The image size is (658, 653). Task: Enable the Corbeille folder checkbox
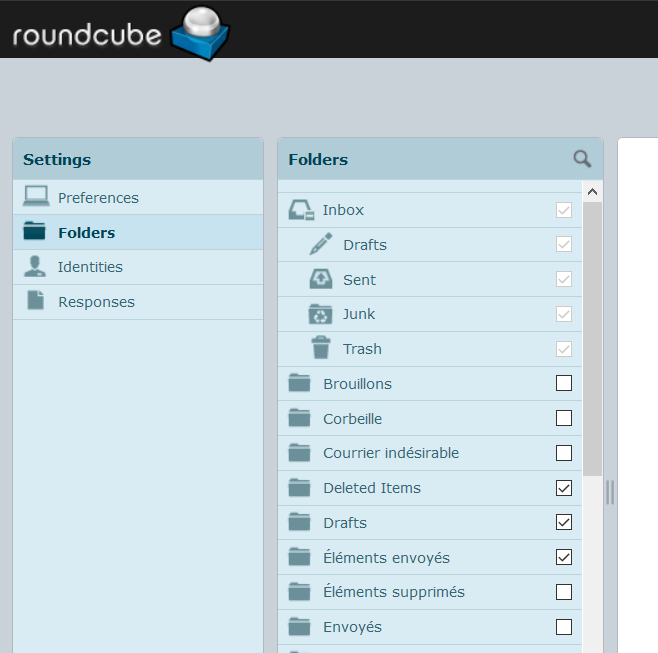coord(564,418)
